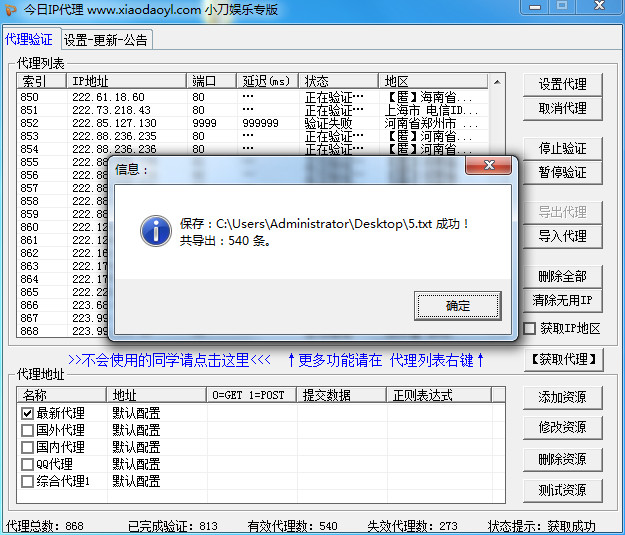
Task: Clear unused IPs with 清除无用IP
Action: (x=562, y=300)
